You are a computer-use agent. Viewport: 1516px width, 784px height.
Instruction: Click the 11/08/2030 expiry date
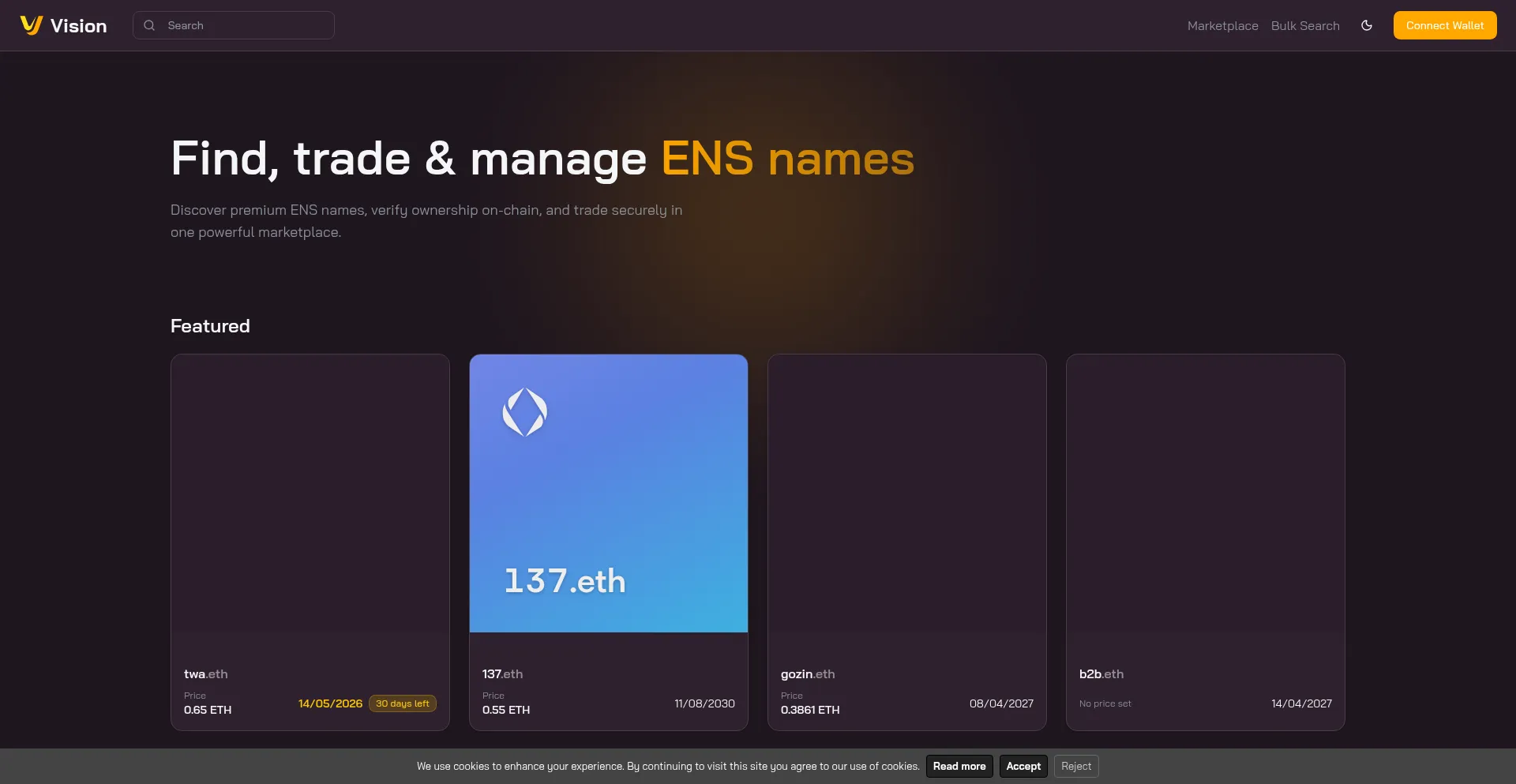click(x=704, y=703)
